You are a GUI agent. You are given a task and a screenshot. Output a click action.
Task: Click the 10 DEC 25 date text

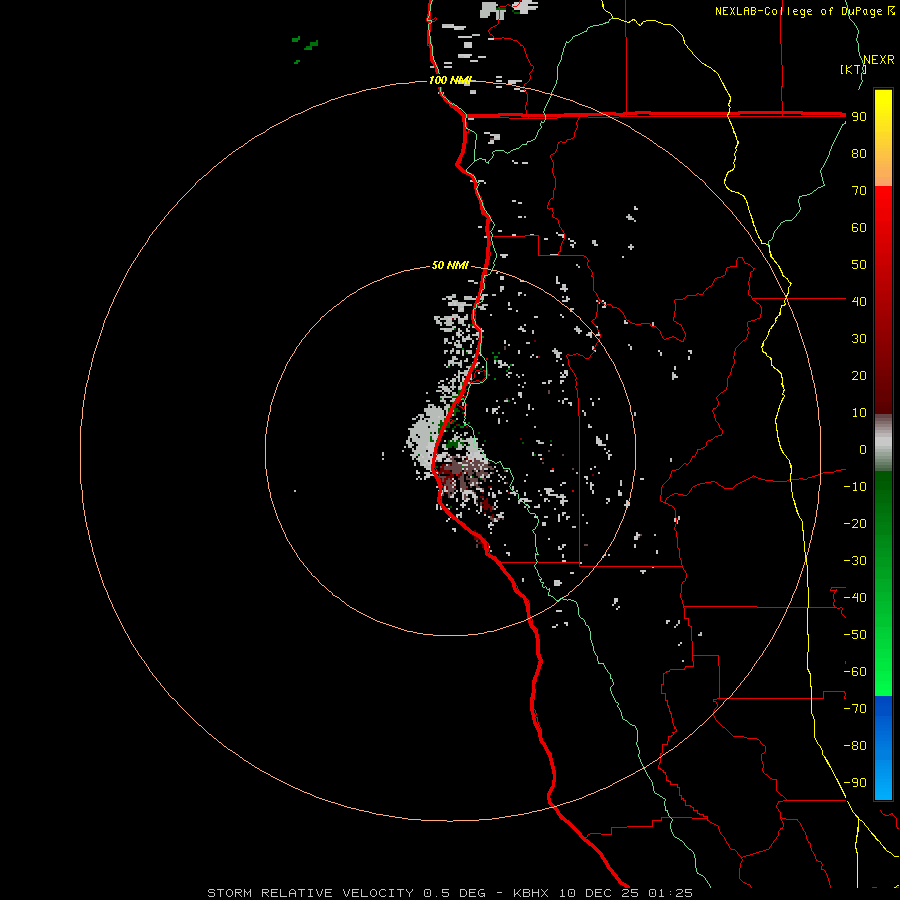coord(599,893)
